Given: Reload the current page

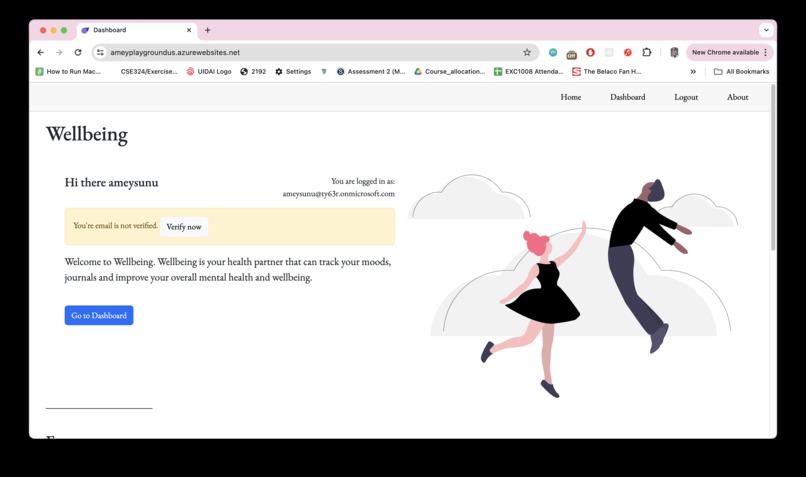Looking at the screenshot, I should click(x=78, y=52).
